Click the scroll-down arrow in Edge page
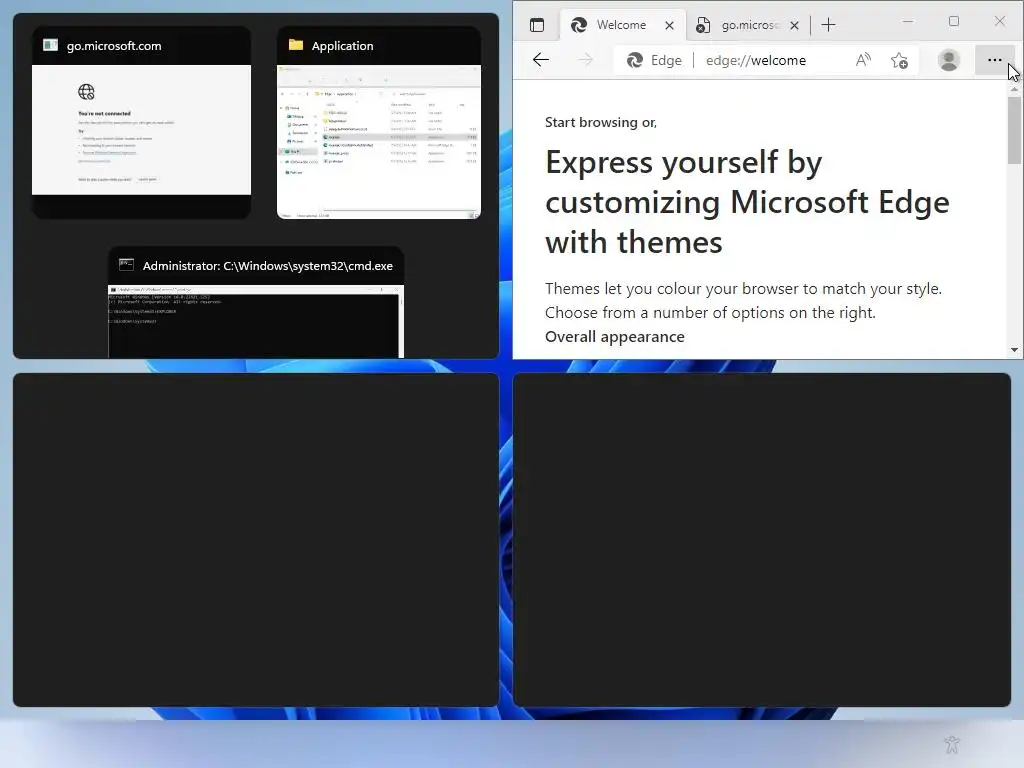 (1014, 350)
